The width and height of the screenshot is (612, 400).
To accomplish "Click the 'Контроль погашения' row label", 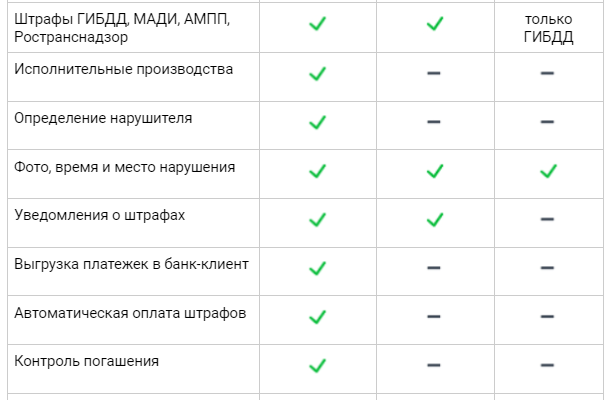I will coord(87,361).
